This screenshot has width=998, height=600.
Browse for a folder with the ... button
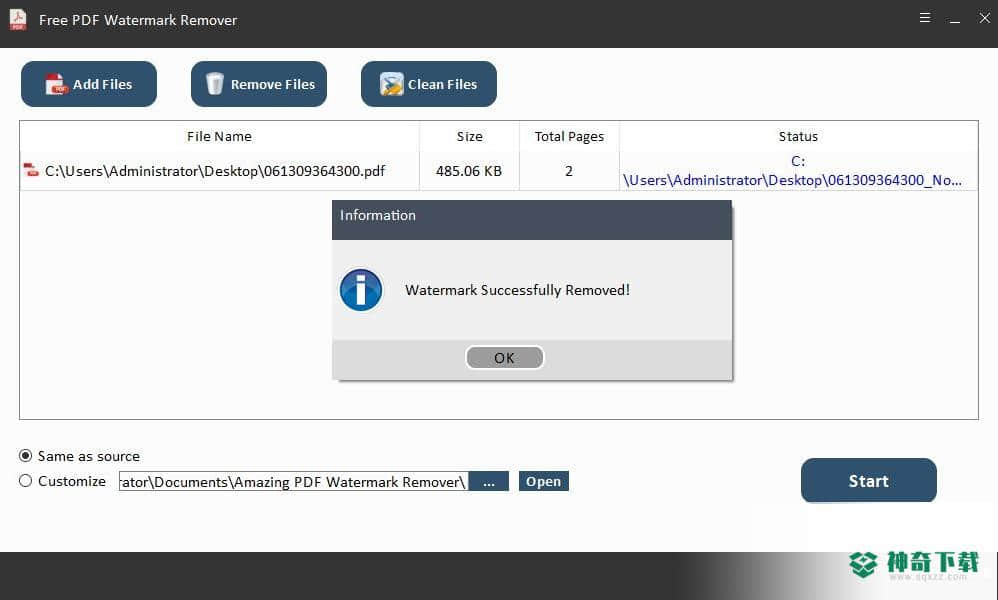click(489, 482)
